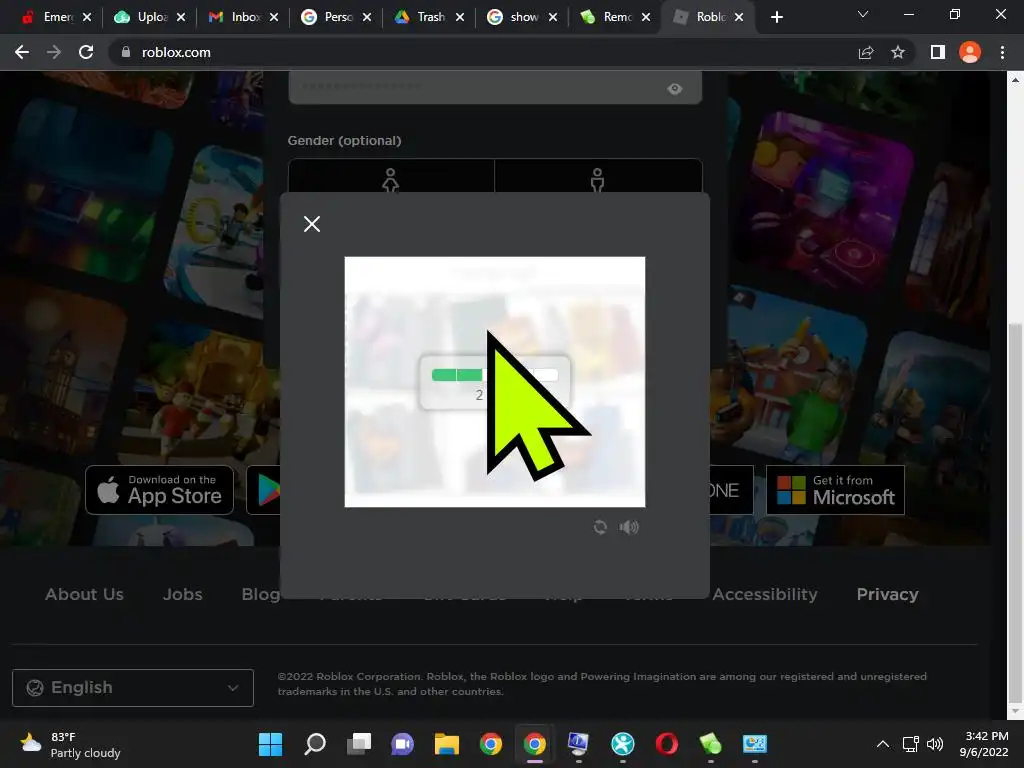1024x768 pixels.
Task: View site information lock icon
Action: [126, 52]
